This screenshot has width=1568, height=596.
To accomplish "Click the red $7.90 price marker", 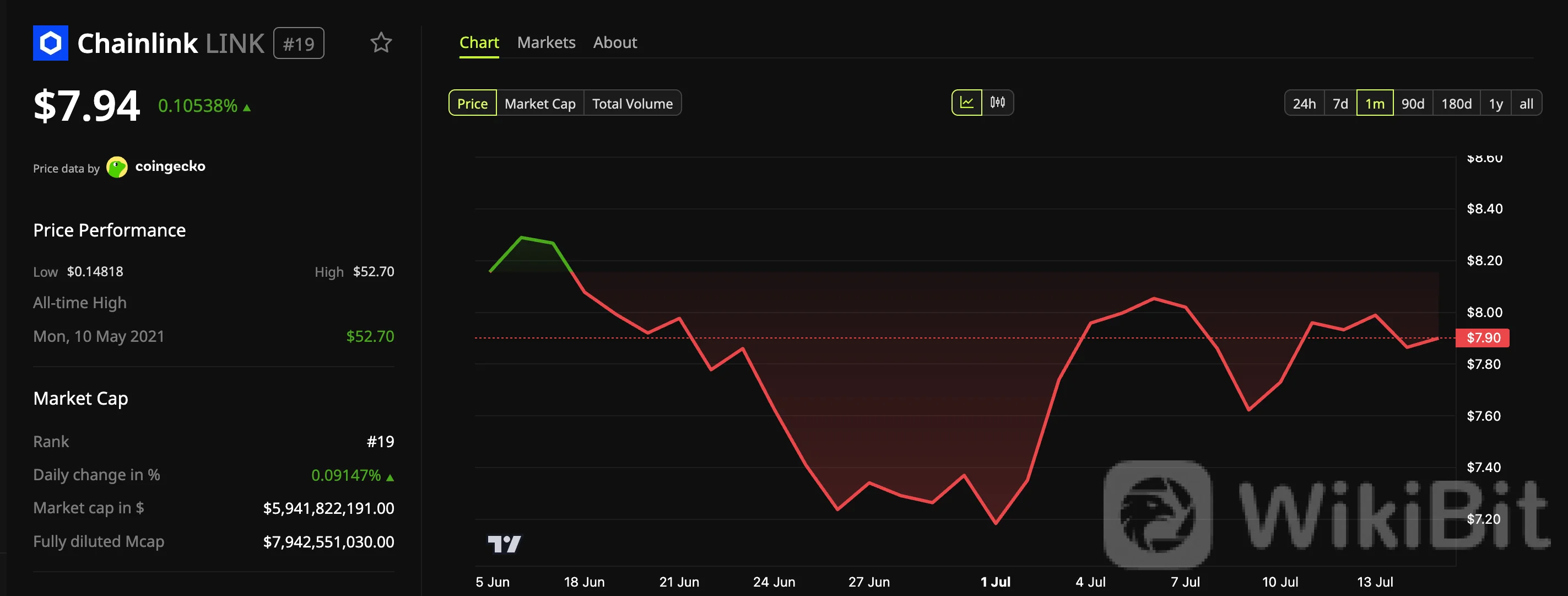I will [x=1482, y=337].
